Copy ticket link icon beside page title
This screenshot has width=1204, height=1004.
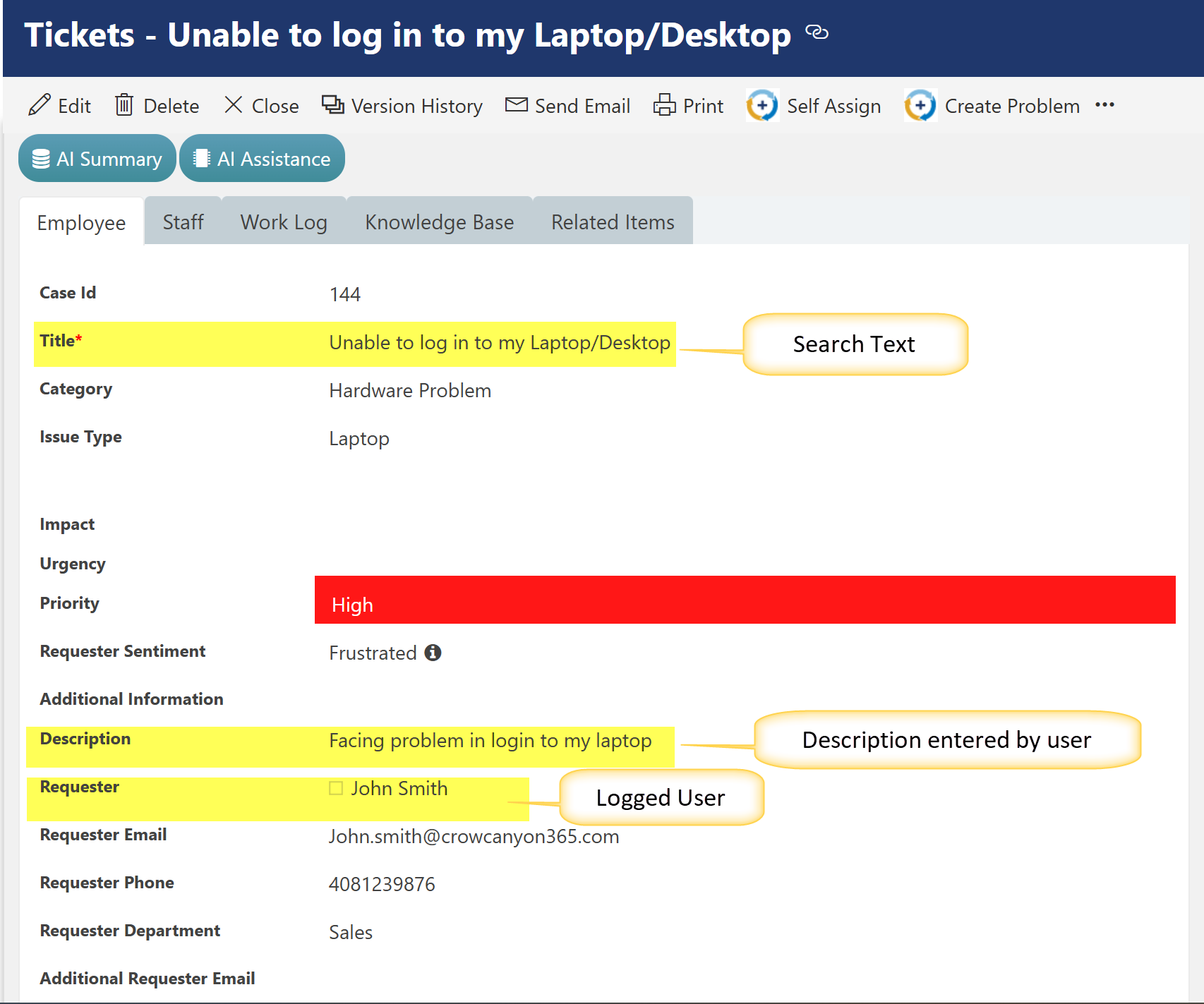point(817,32)
